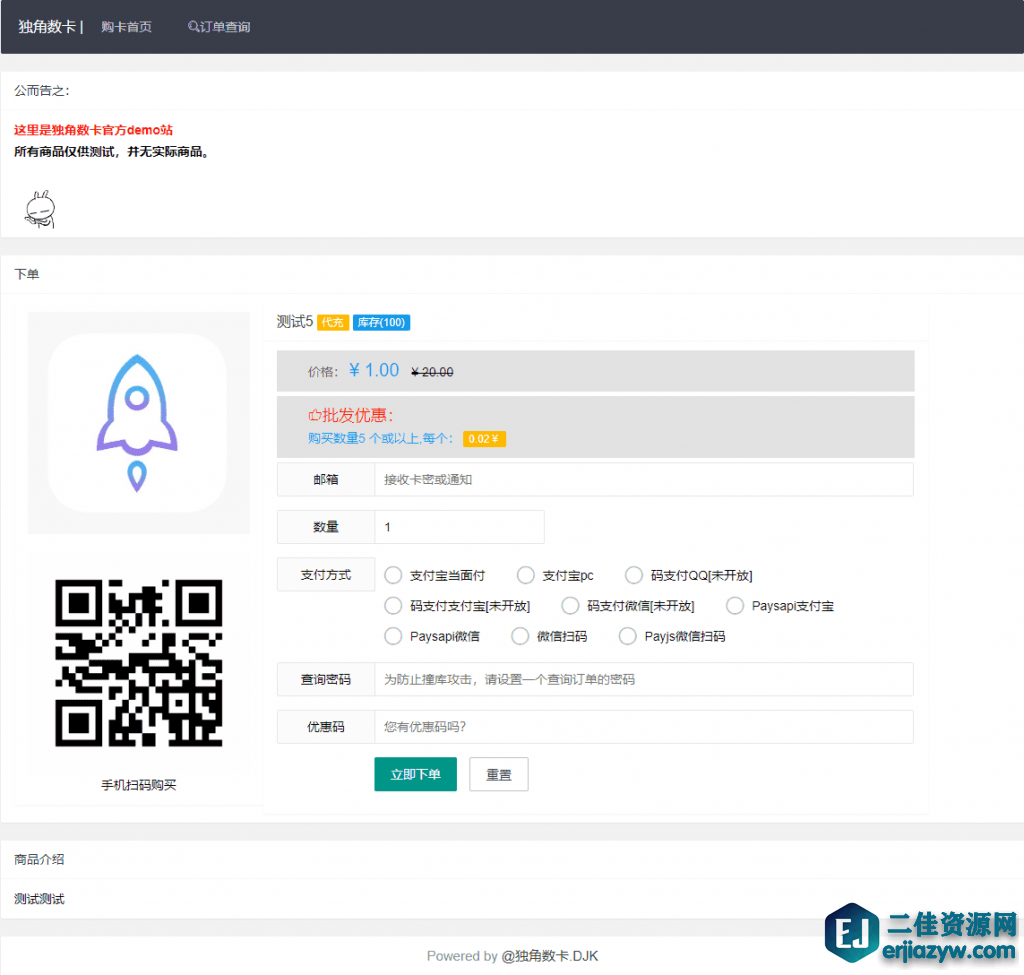Click the thumbs-up icon next to 批发优惠
The image size is (1024, 975).
(x=314, y=415)
